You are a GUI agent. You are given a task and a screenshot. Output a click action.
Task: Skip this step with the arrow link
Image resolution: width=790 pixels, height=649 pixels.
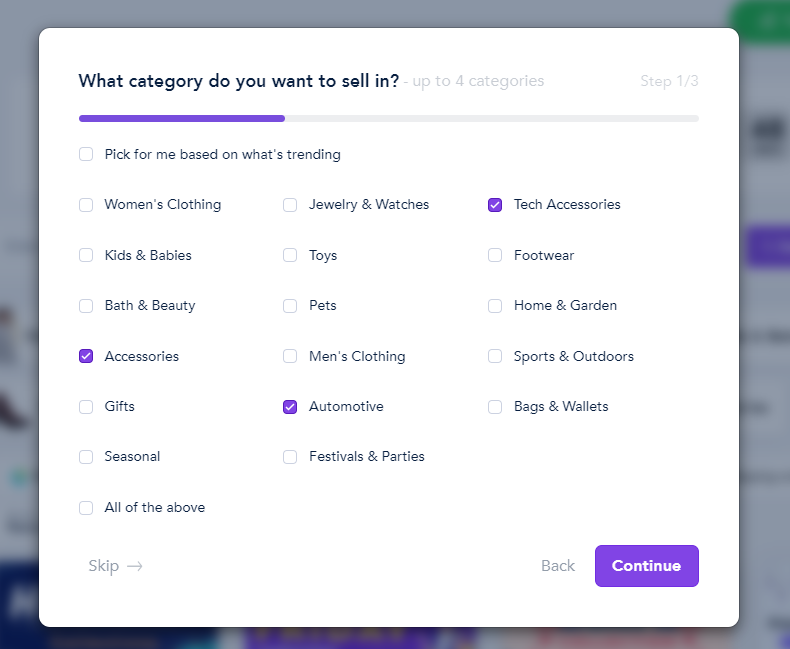[x=115, y=566]
